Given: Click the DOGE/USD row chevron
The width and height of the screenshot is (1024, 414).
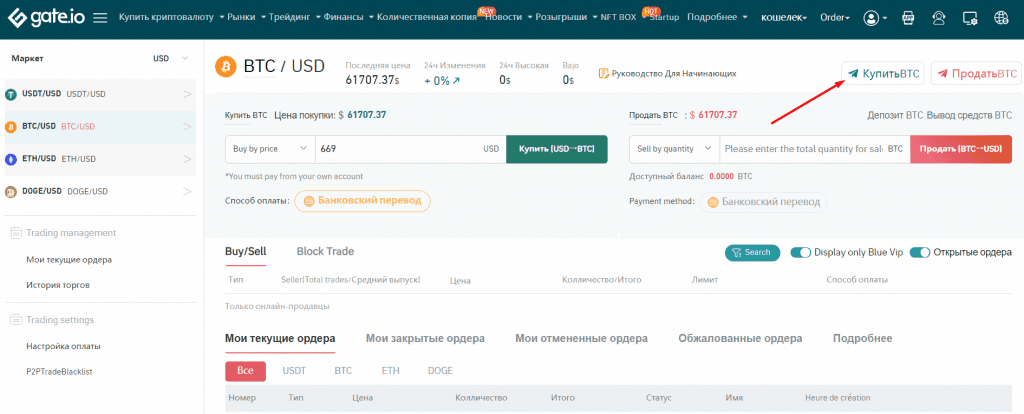Looking at the screenshot, I should pyautogui.click(x=187, y=191).
